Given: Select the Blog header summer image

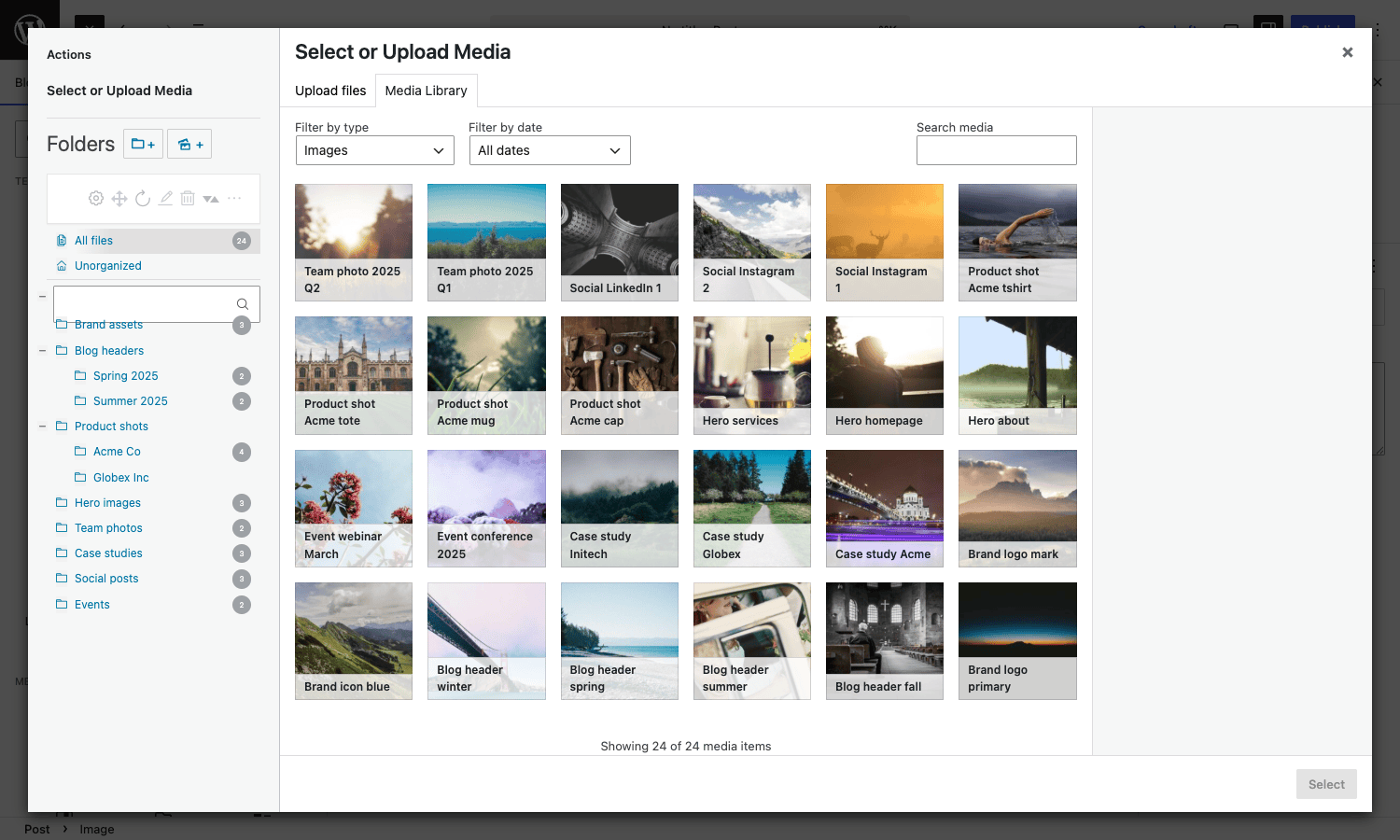Looking at the screenshot, I should click(x=752, y=641).
